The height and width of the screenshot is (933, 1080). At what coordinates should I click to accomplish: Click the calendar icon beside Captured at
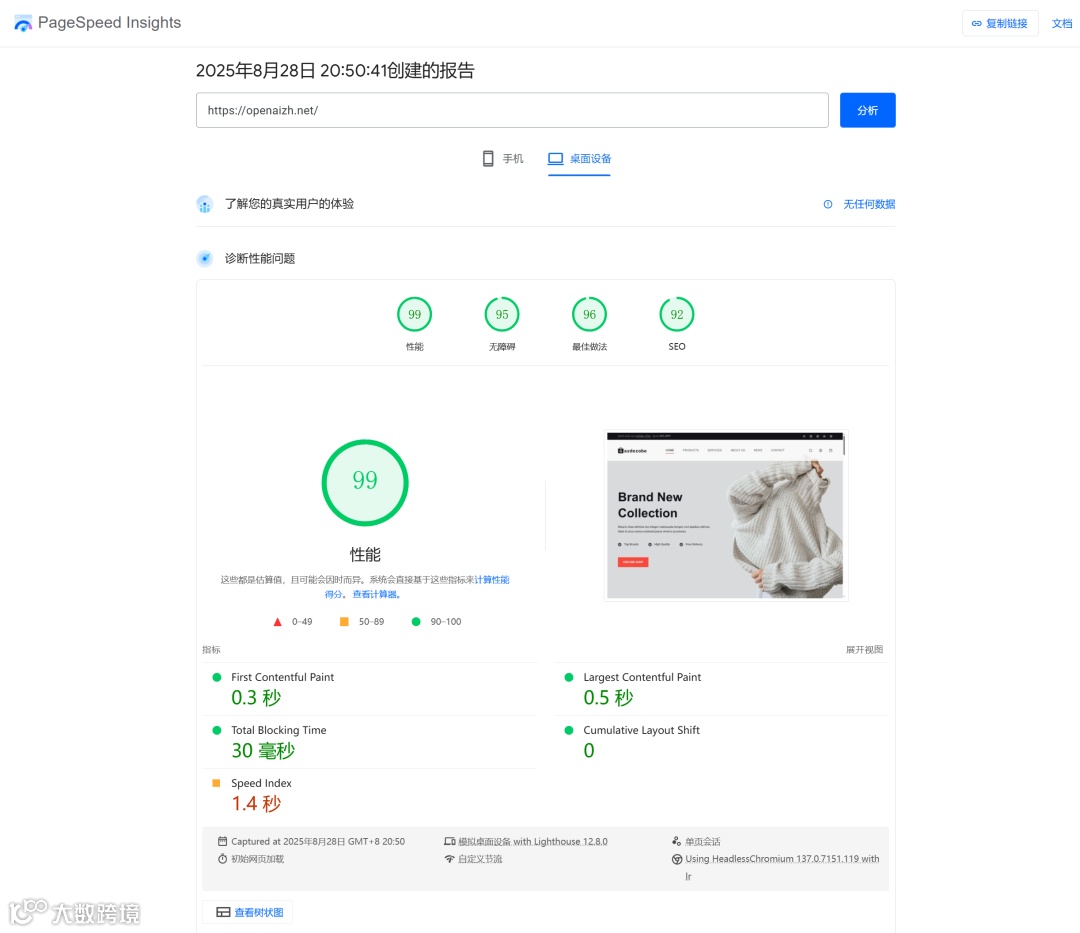tap(222, 841)
